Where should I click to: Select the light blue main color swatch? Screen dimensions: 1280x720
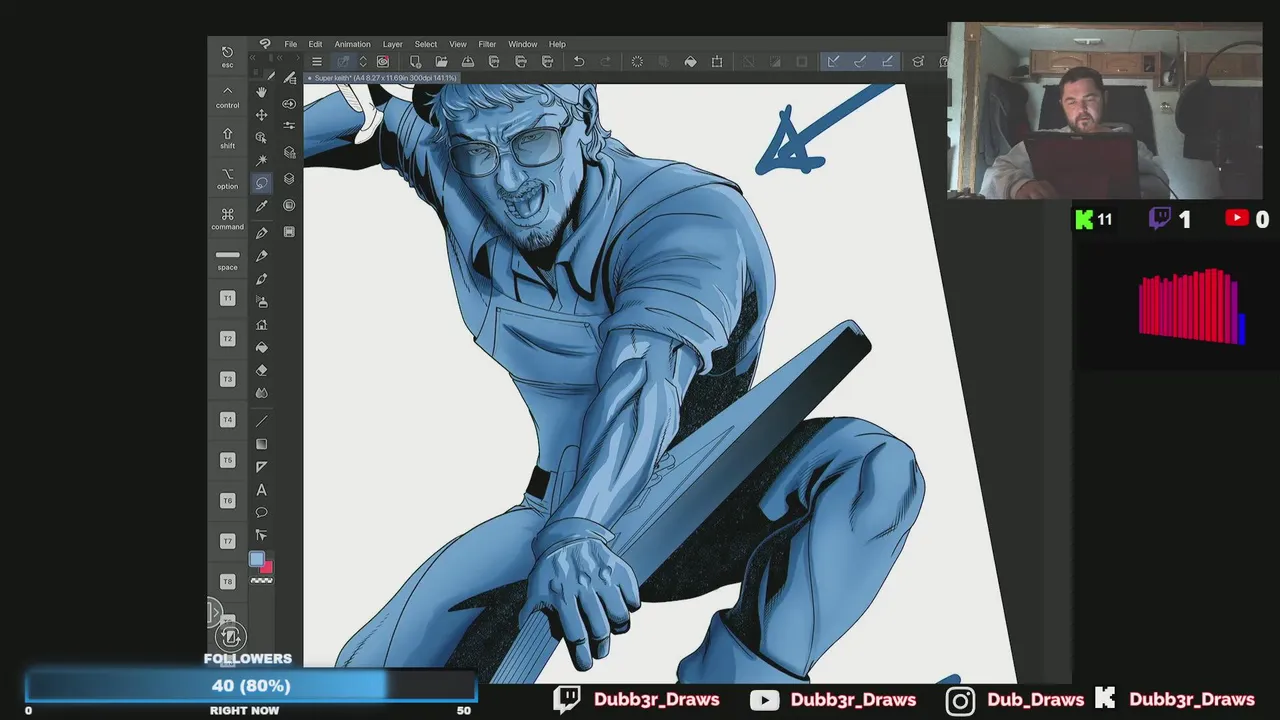point(257,560)
